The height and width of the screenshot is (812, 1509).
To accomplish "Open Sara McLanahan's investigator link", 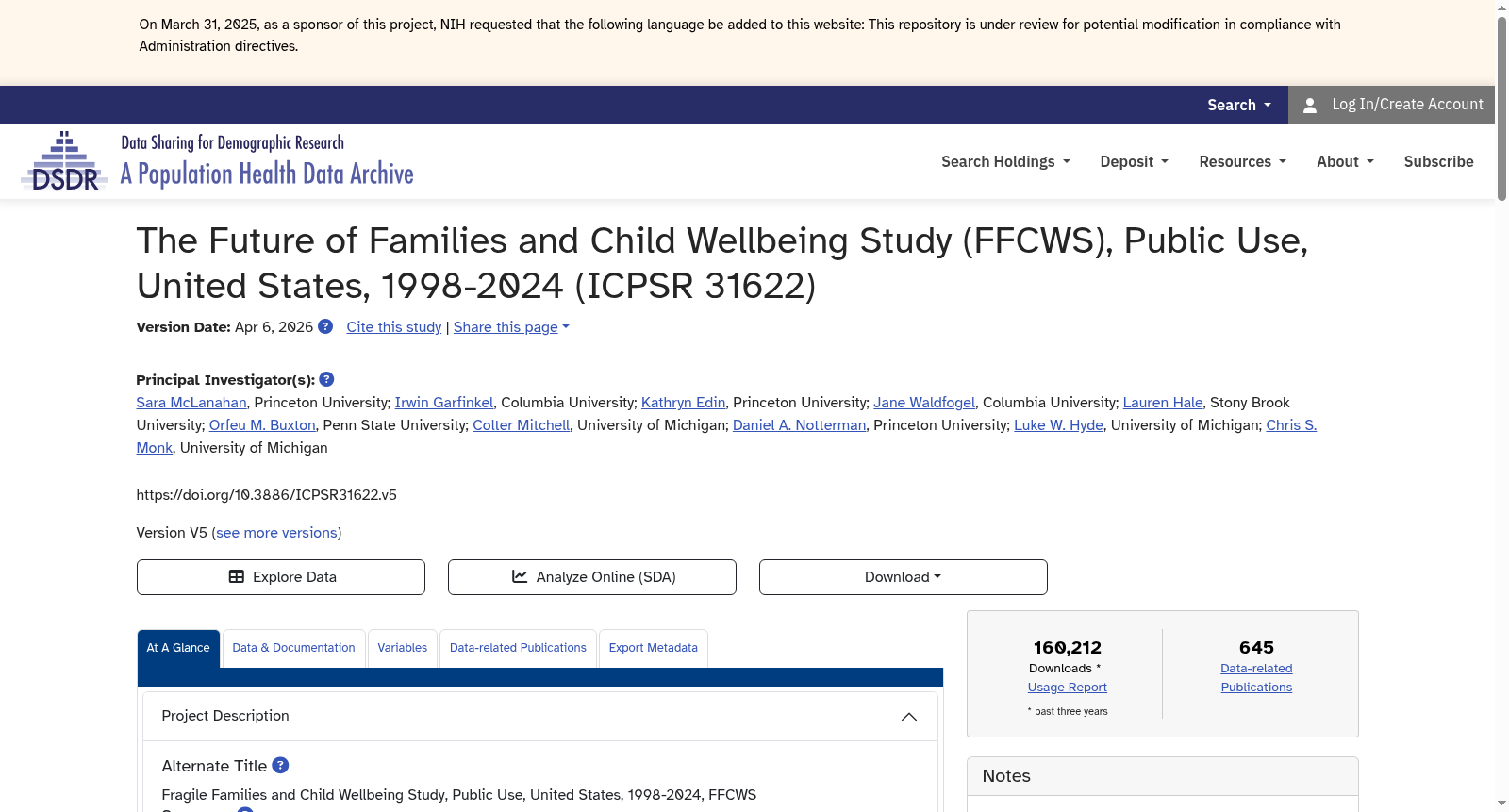I will point(191,402).
